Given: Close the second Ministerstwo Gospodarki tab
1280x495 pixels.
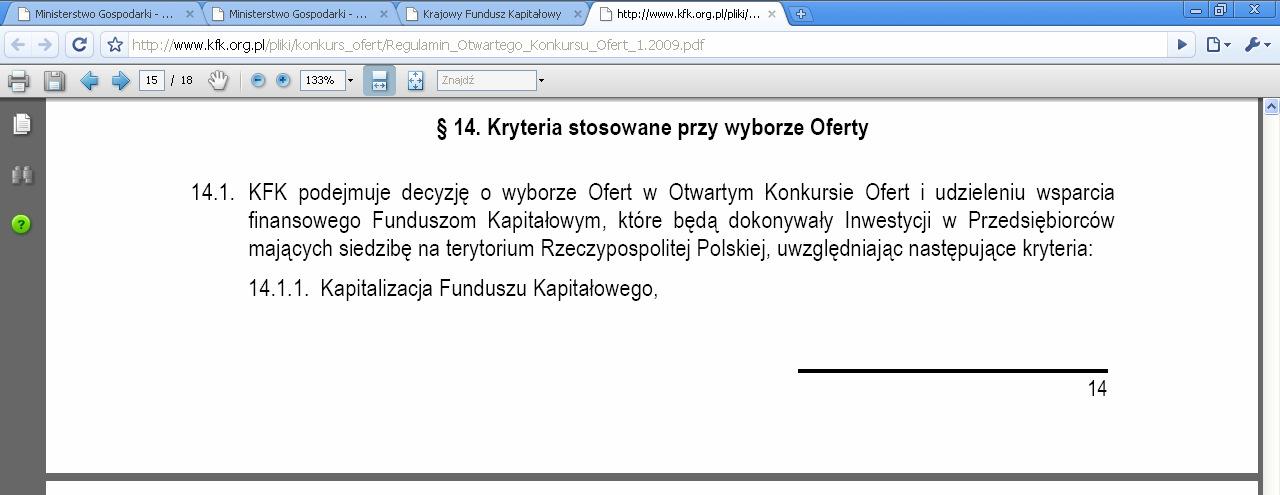Looking at the screenshot, I should (x=384, y=15).
